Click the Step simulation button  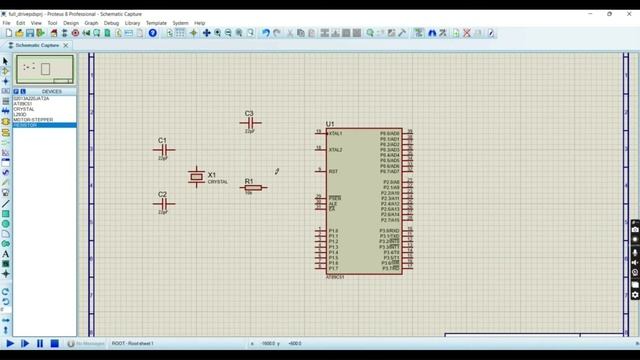coord(24,344)
